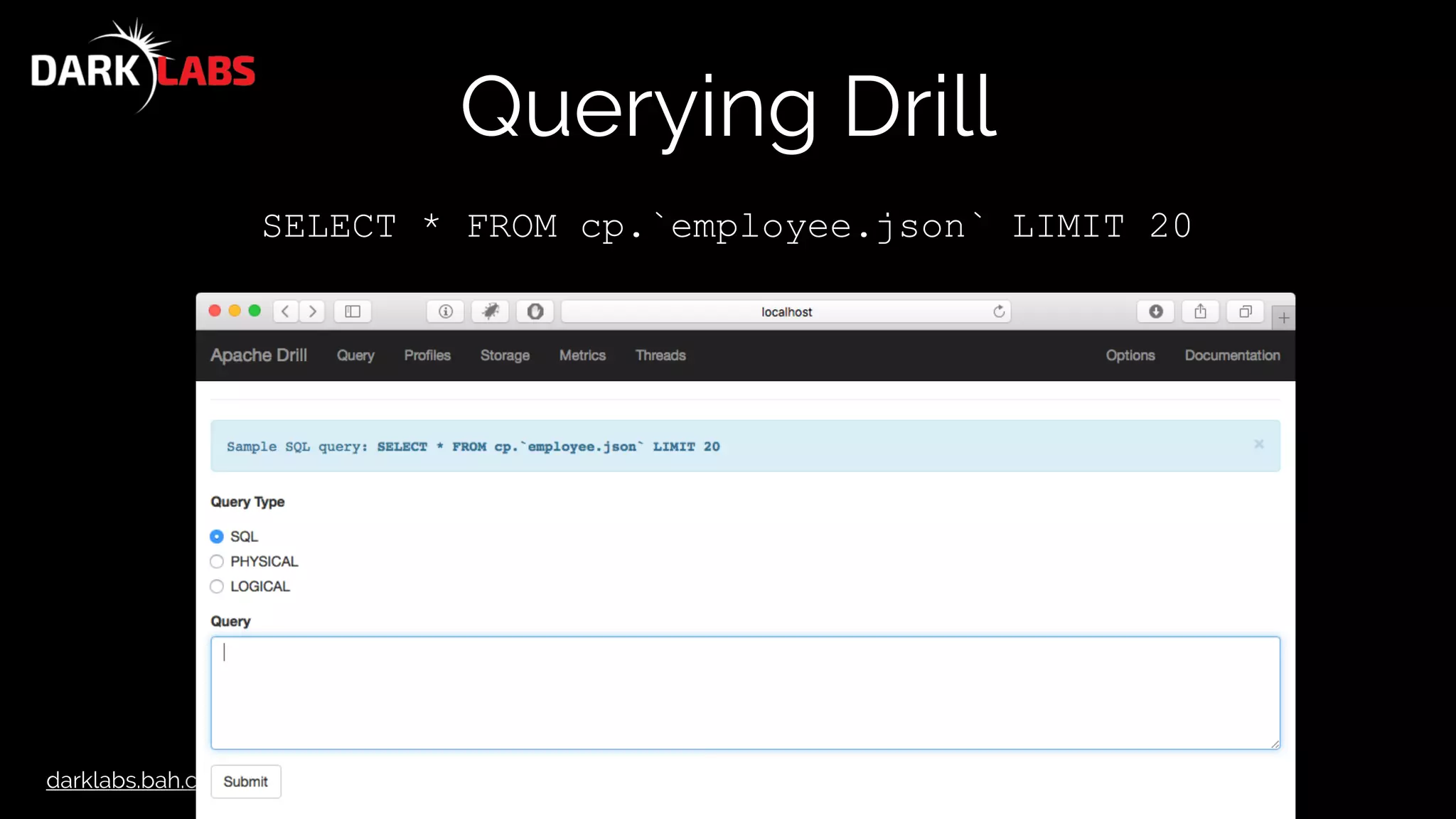This screenshot has height=819, width=1456.
Task: Go back with Safari back arrow
Action: pos(286,311)
